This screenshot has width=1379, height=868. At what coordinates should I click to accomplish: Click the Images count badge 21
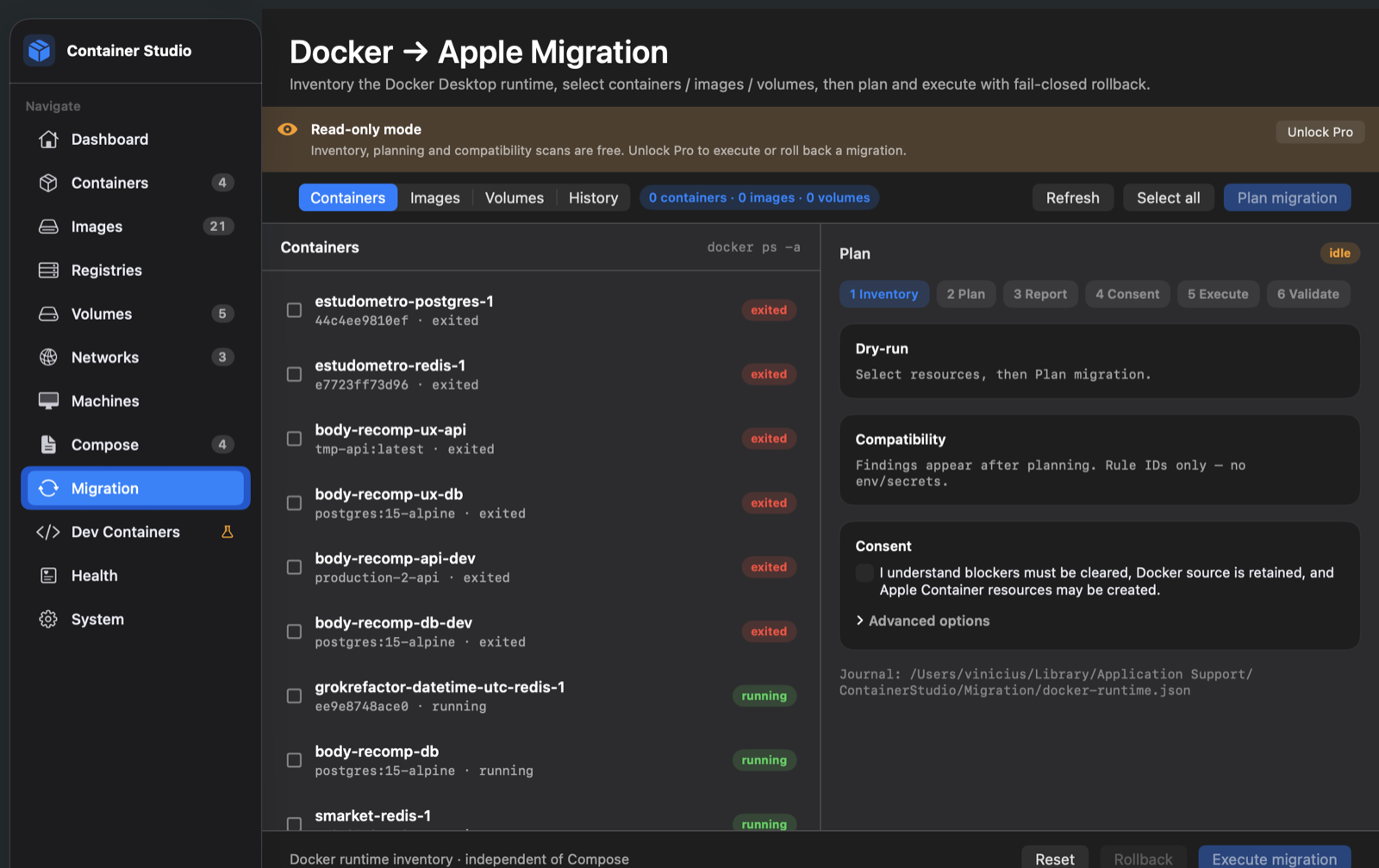(218, 227)
